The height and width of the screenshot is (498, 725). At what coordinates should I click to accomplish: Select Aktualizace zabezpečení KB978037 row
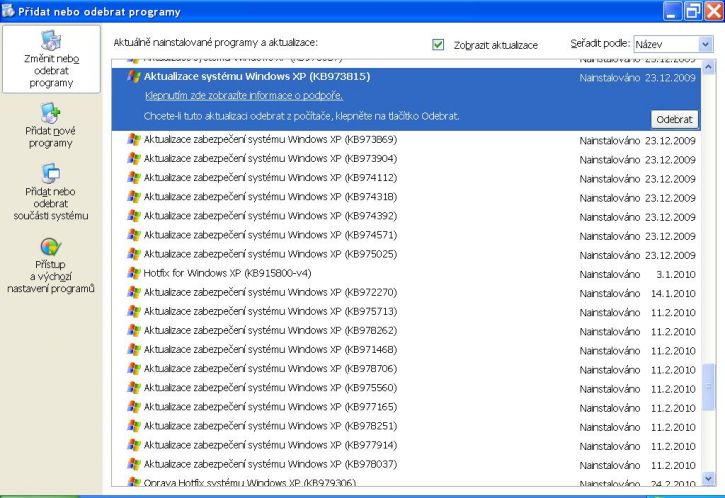click(406, 465)
